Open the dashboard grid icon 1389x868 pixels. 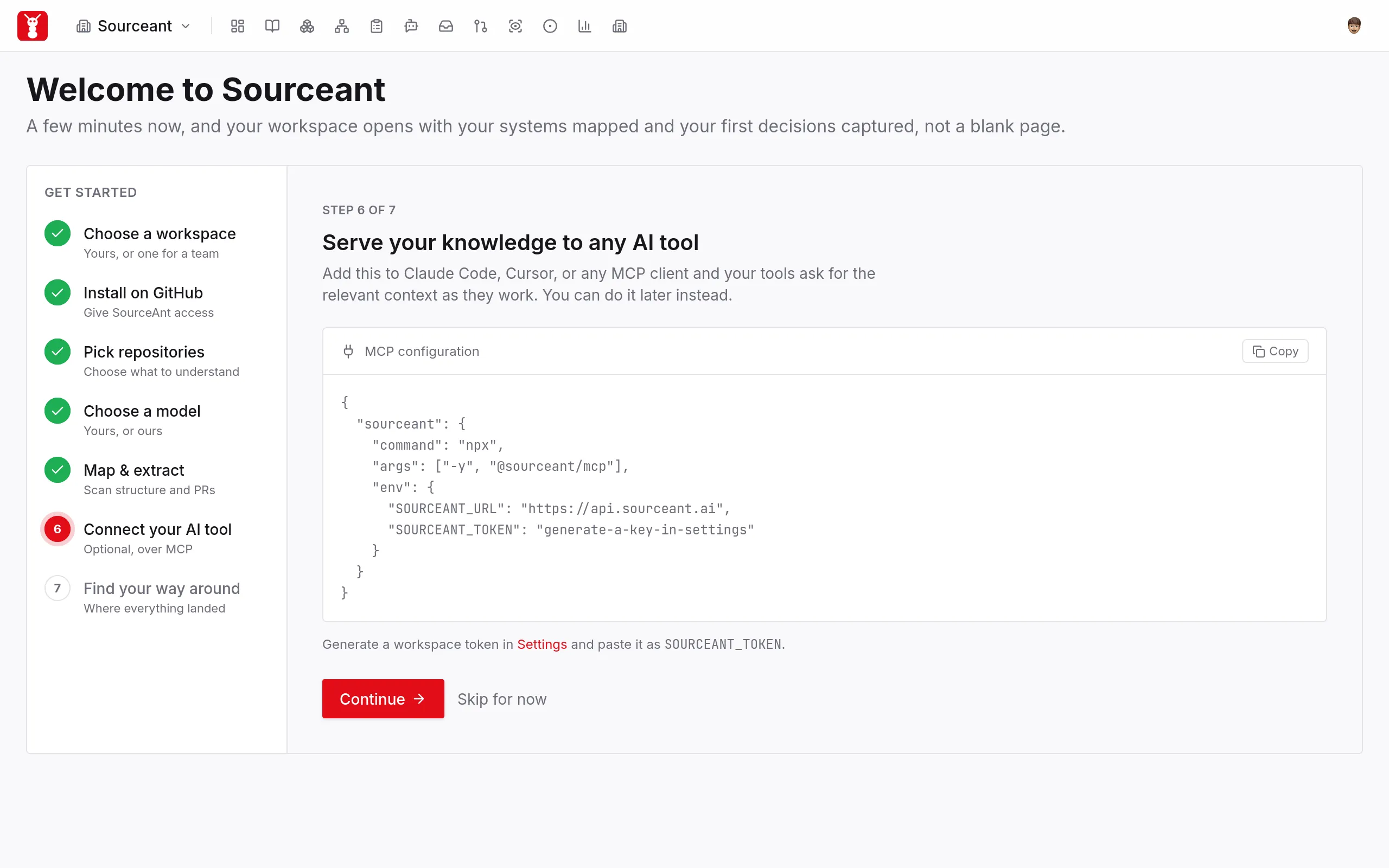(x=238, y=26)
